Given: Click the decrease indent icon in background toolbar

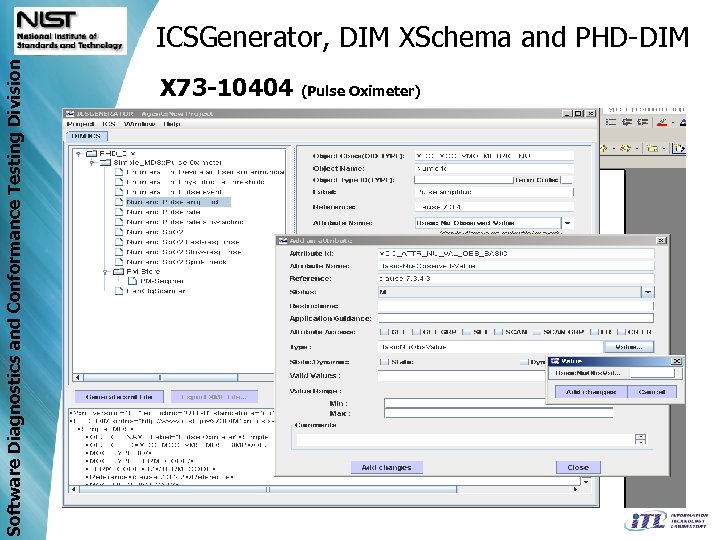Looking at the screenshot, I should tap(627, 122).
